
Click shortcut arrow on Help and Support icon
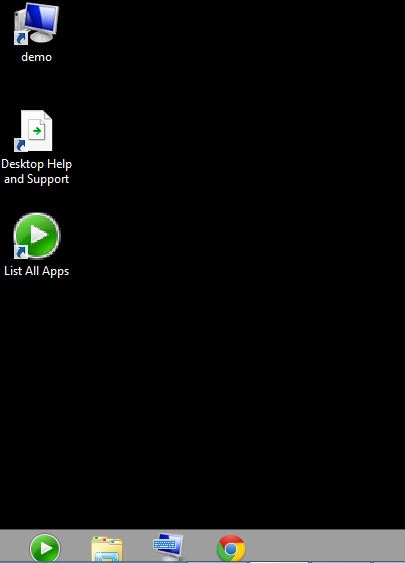click(x=21, y=145)
